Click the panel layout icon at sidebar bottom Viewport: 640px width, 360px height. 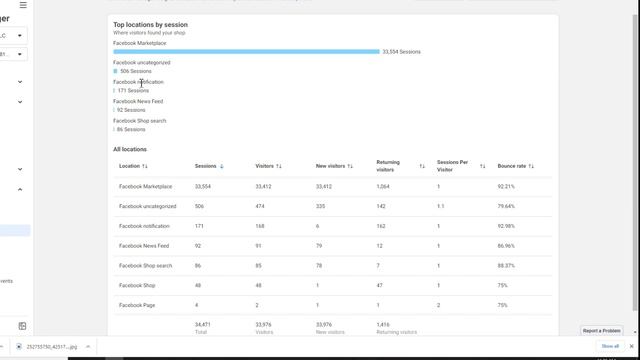22,326
